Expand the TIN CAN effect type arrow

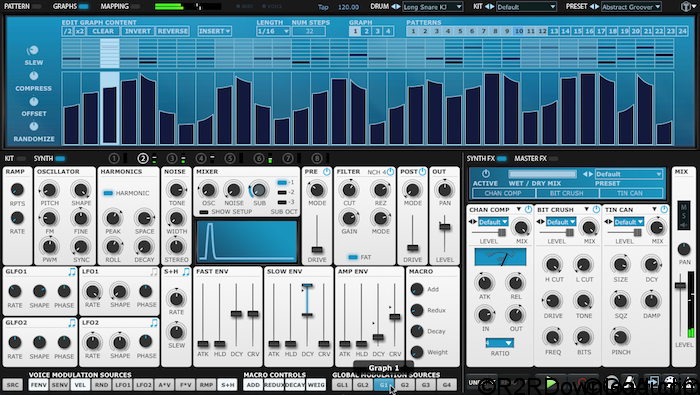[654, 209]
